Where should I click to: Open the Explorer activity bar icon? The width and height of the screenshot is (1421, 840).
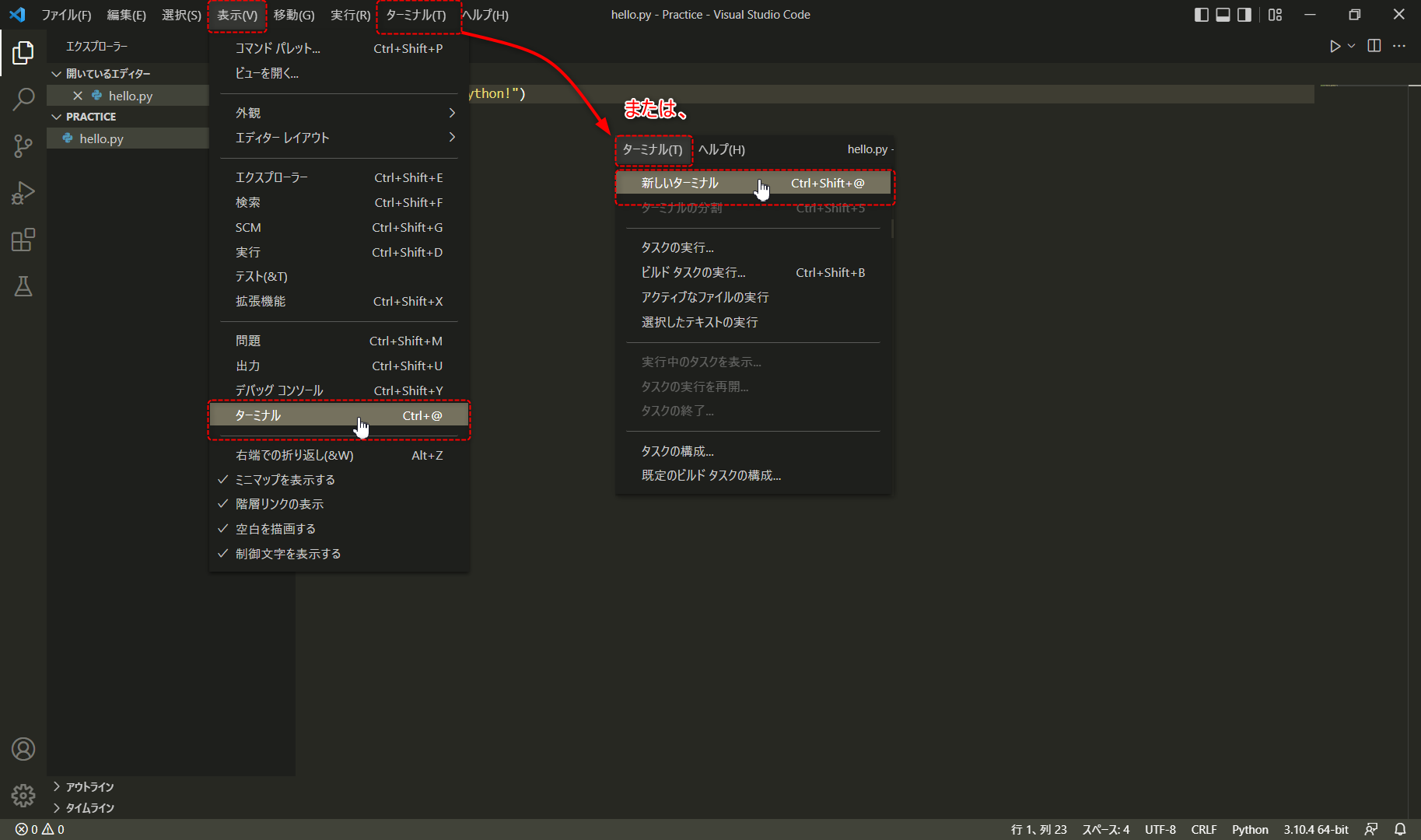click(23, 53)
